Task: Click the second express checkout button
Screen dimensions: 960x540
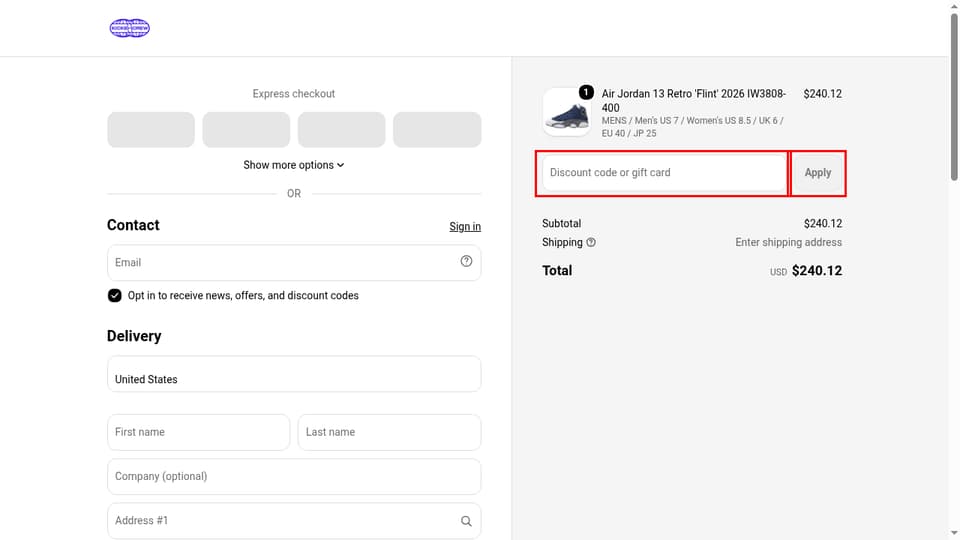Action: pyautogui.click(x=246, y=130)
